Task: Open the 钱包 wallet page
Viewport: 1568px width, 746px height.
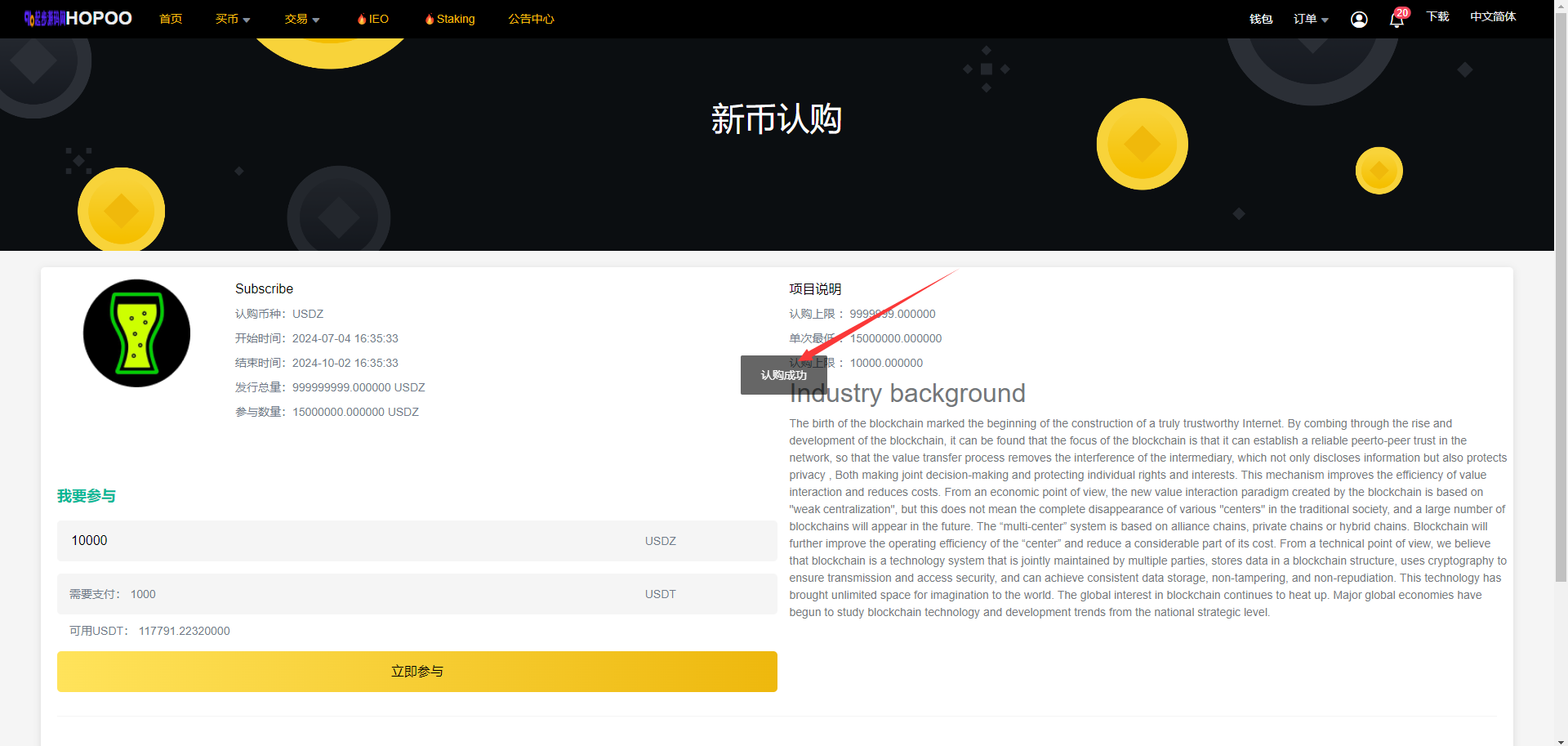Action: pos(1261,19)
